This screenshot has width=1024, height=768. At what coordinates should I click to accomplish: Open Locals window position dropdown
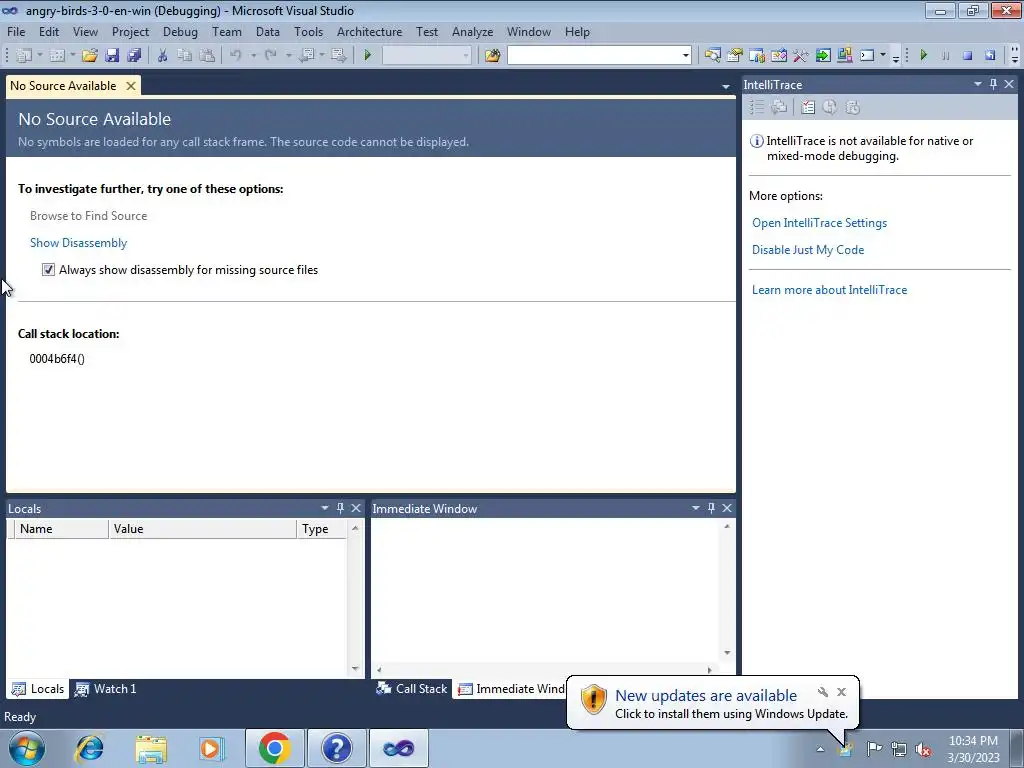coord(325,508)
